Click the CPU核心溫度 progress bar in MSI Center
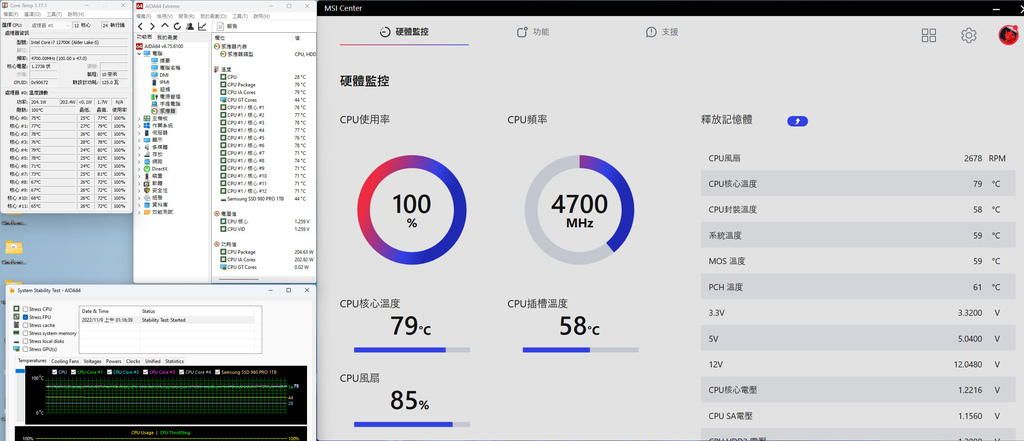Viewport: 1024px width, 441px height. tap(411, 350)
